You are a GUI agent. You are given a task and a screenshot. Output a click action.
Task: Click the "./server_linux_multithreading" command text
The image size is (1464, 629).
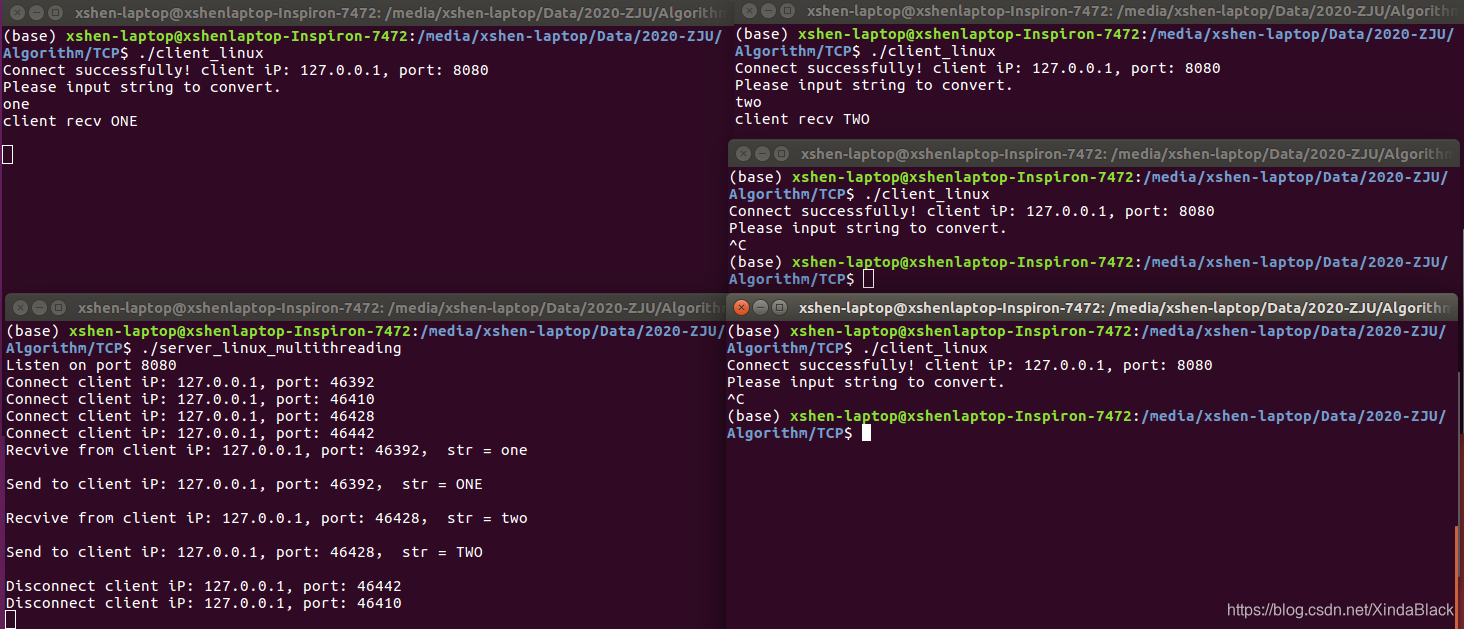coord(271,348)
